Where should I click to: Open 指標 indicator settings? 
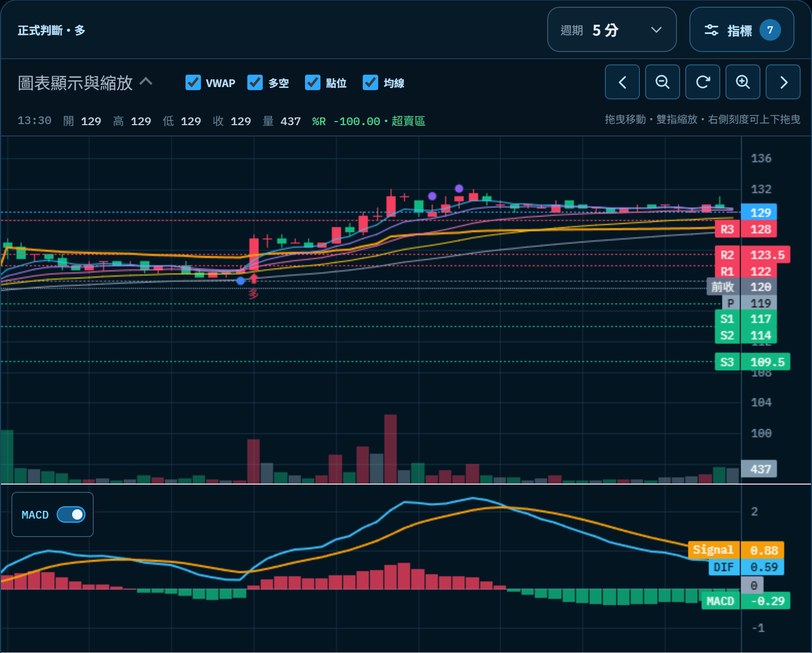742,30
